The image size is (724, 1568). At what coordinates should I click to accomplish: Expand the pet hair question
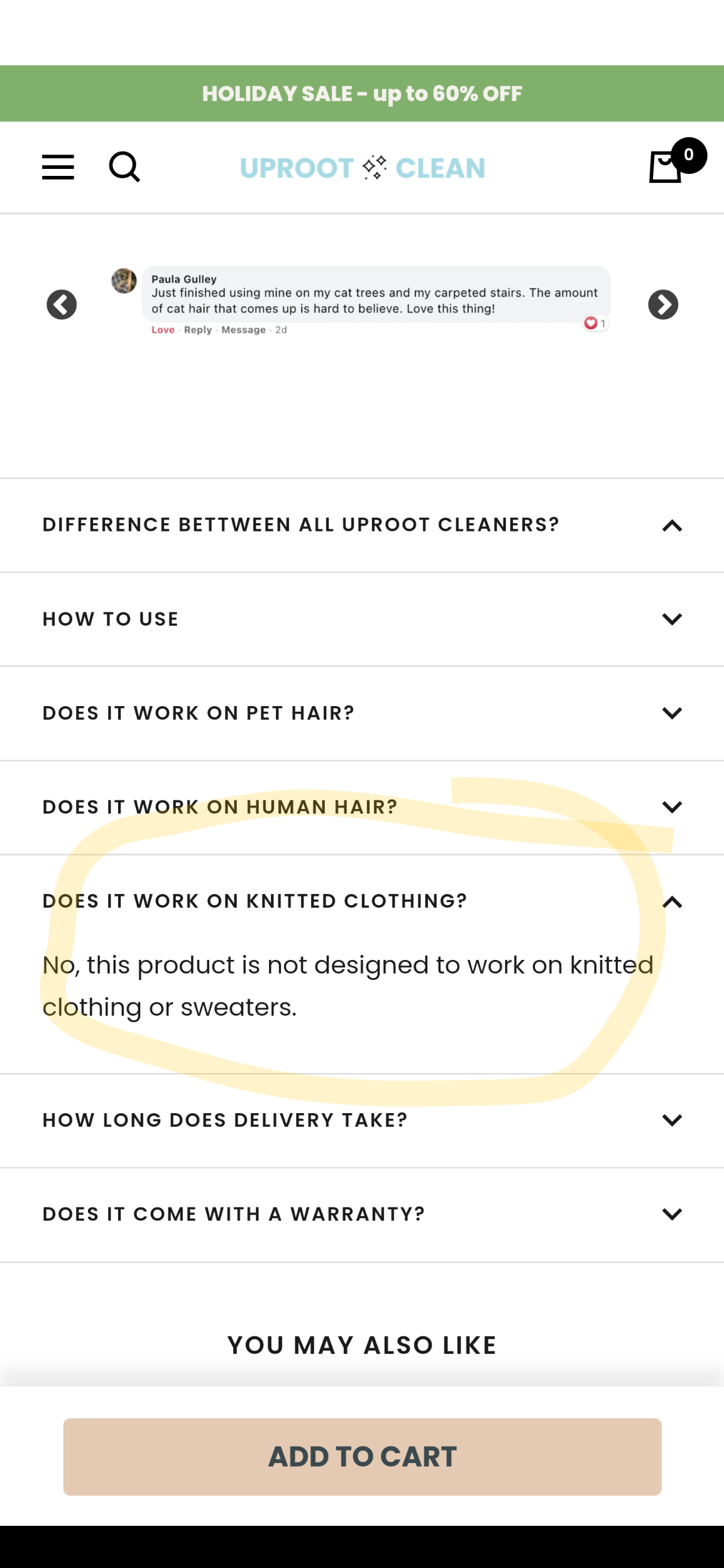[x=672, y=713]
